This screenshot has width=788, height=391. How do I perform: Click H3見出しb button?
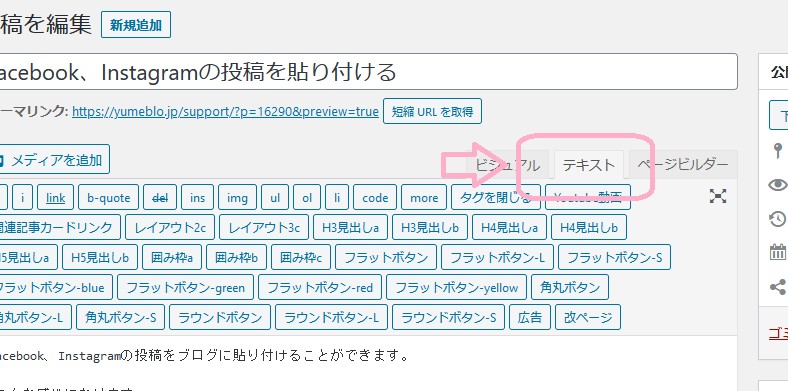click(x=430, y=228)
